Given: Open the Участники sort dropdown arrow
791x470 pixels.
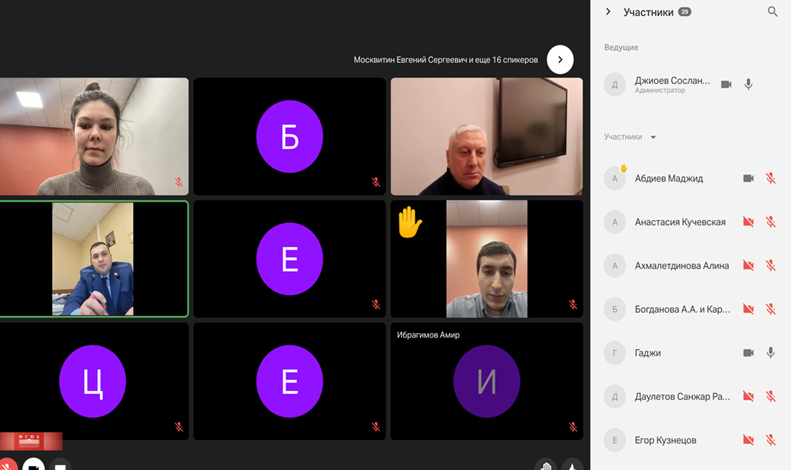Looking at the screenshot, I should pos(653,137).
